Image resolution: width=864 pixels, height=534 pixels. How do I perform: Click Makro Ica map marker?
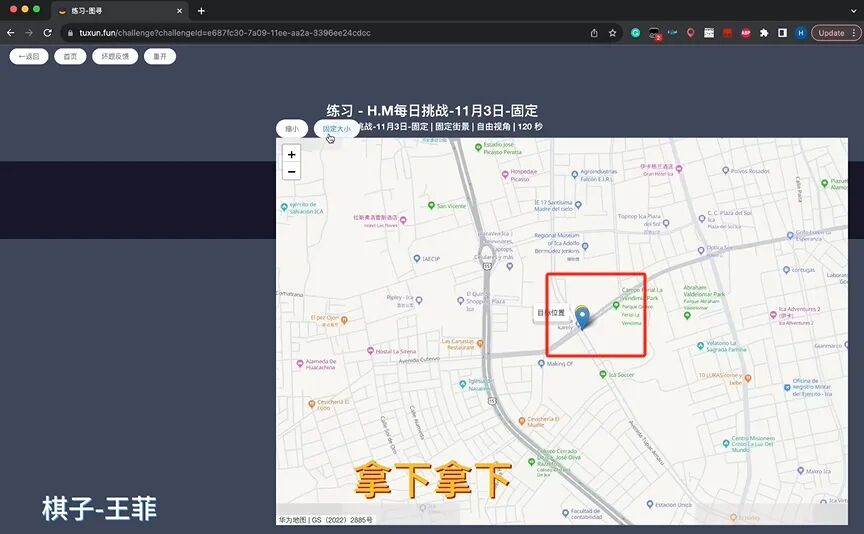point(800,471)
